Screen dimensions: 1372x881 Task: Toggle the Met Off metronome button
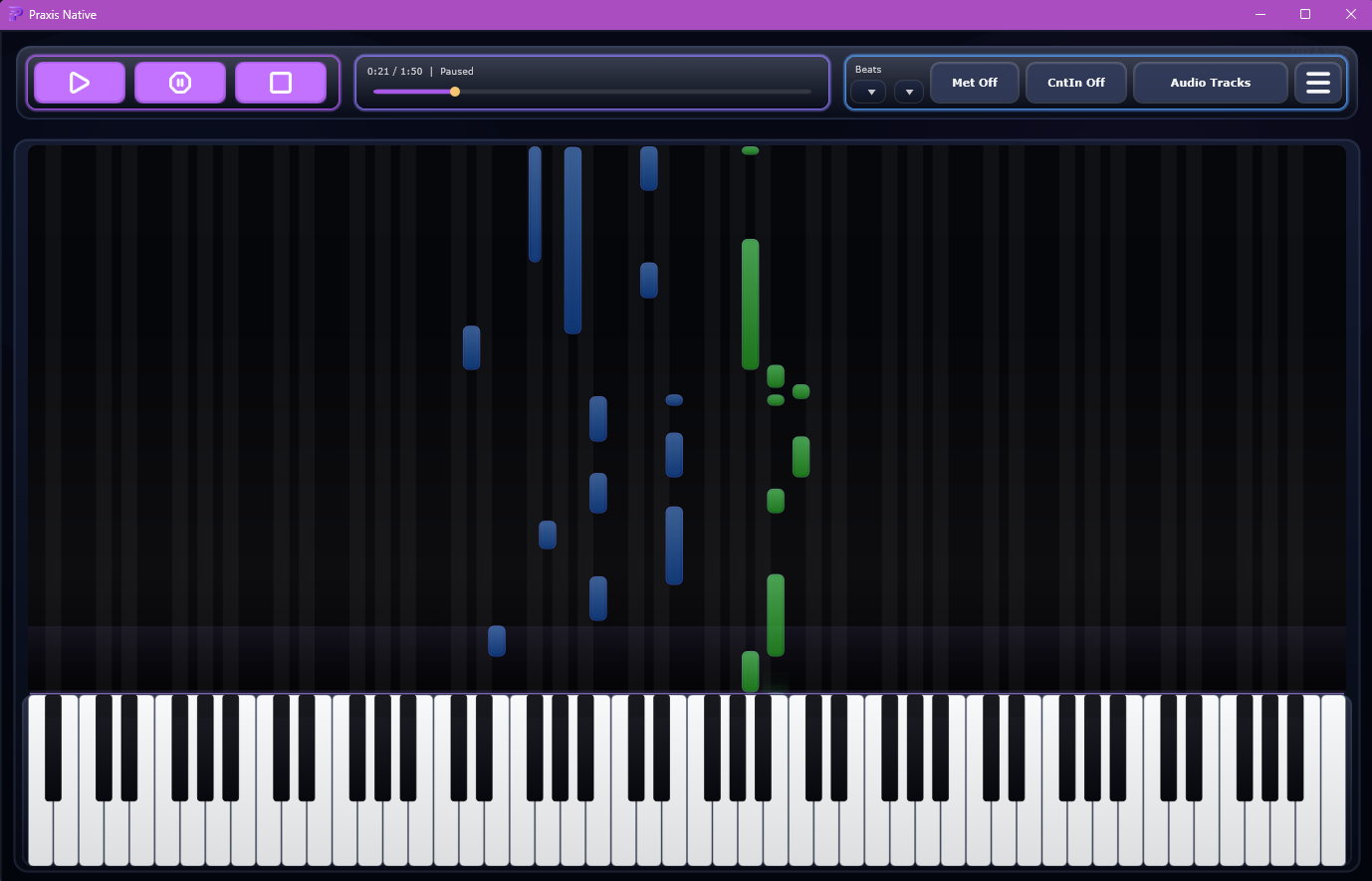[x=975, y=83]
